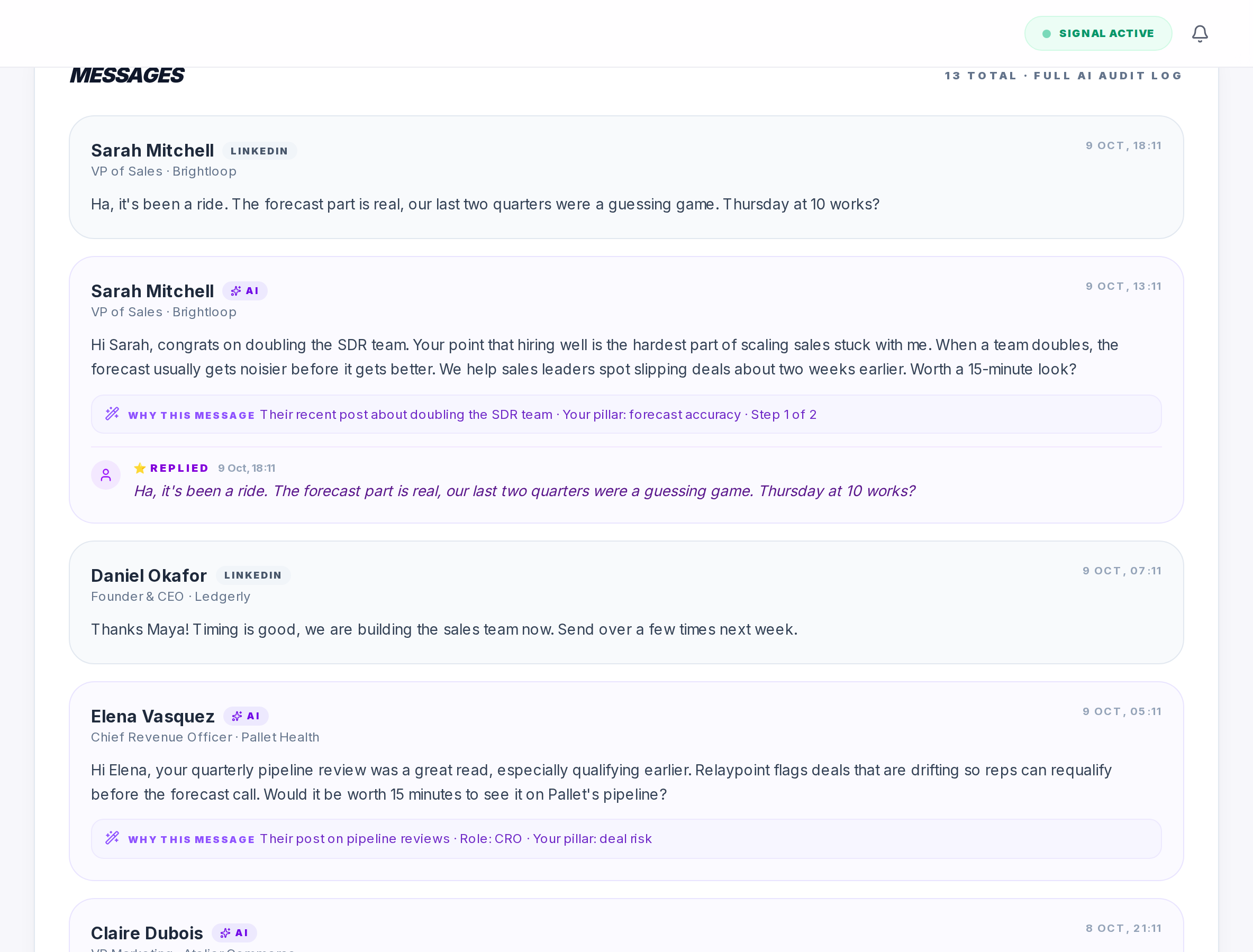Click the AI badge beside Claire Dubois
Screen dimensions: 1253x952
tap(234, 933)
